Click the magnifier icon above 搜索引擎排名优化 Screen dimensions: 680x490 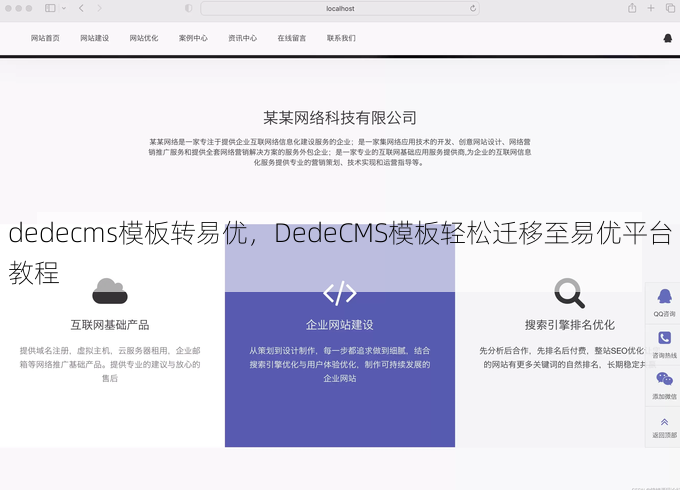[x=569, y=293]
